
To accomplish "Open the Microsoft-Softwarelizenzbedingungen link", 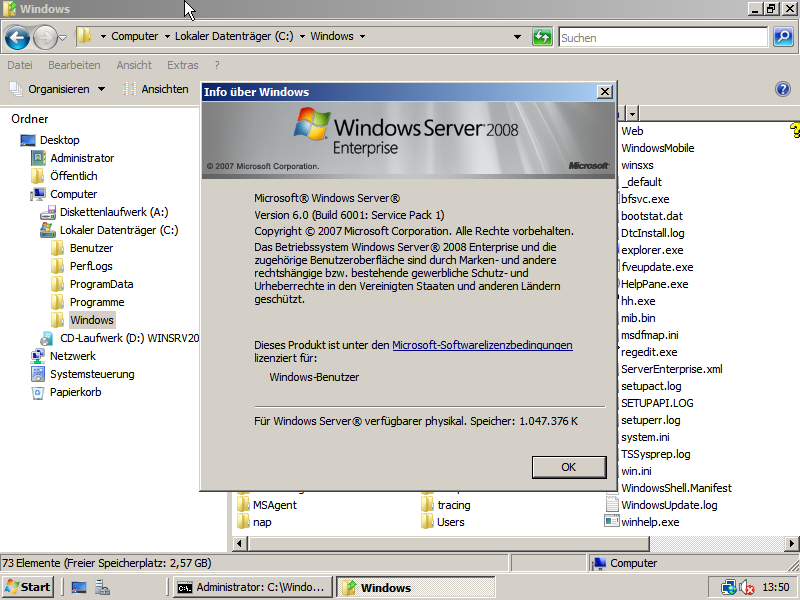I will click(482, 345).
